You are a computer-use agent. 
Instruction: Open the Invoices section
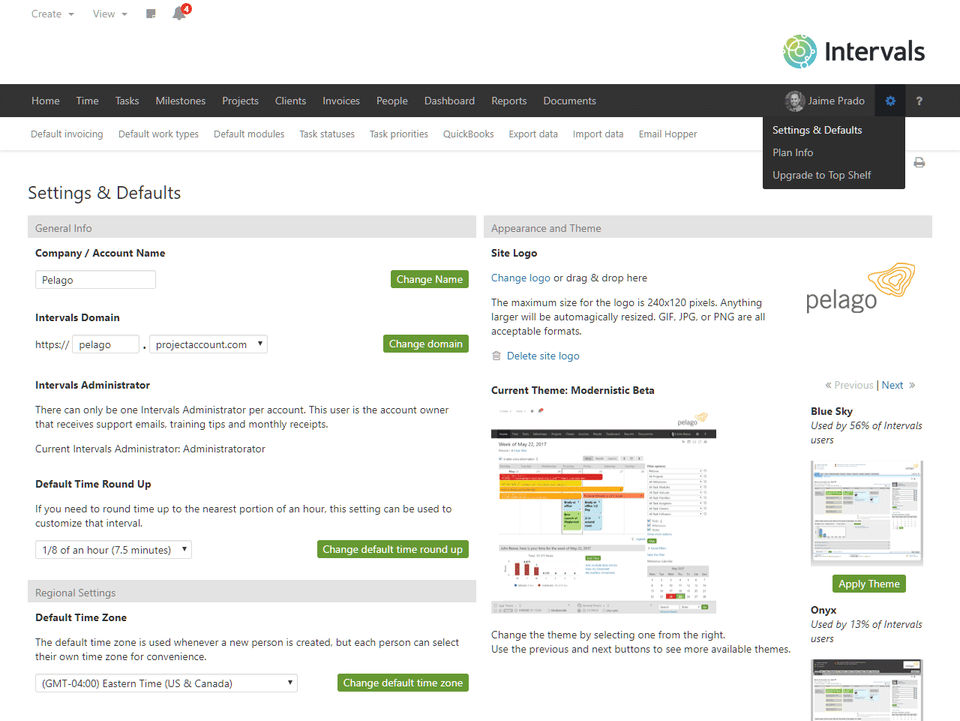point(341,101)
